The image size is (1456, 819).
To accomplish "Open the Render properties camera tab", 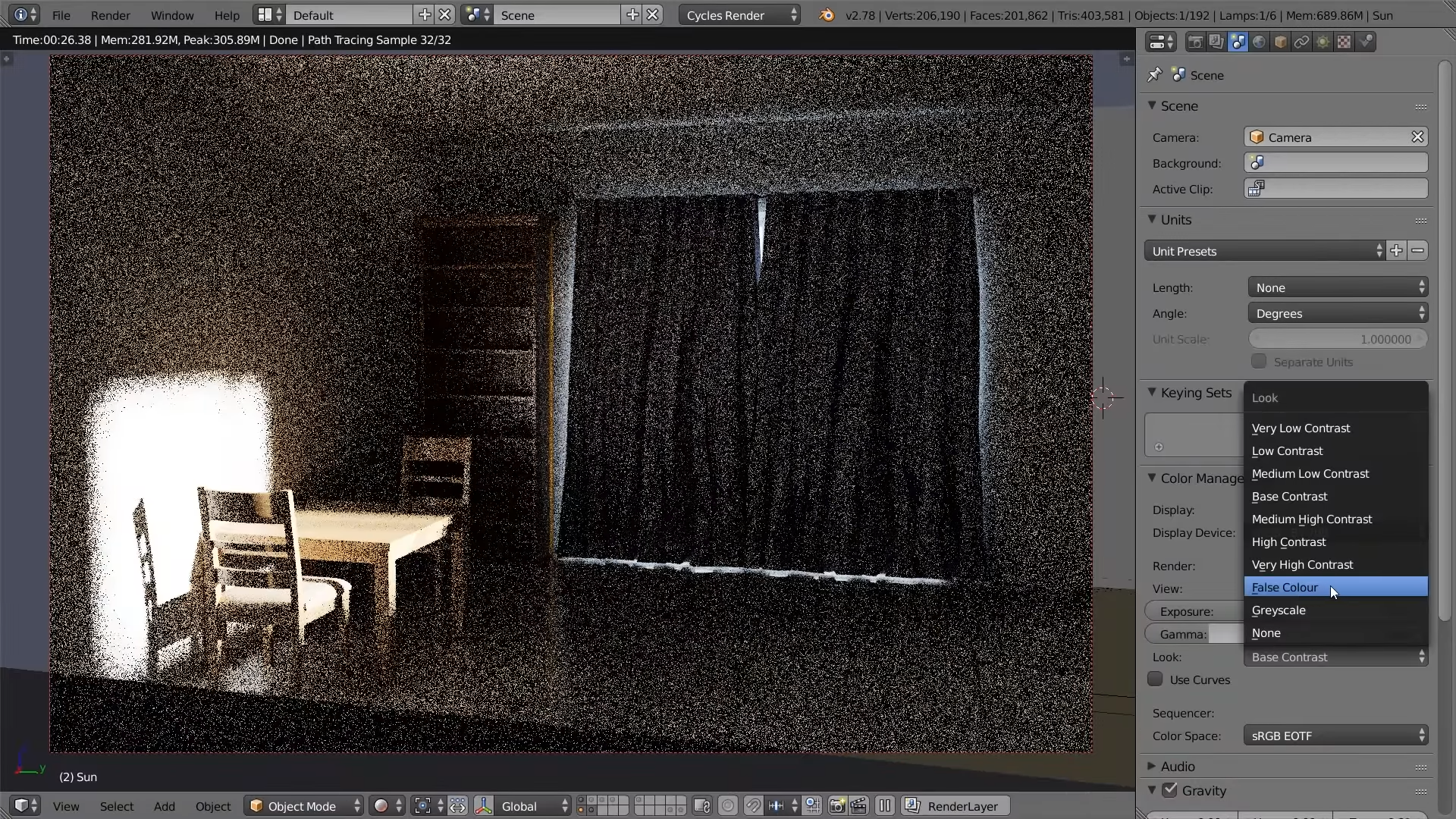I will pos(1195,42).
